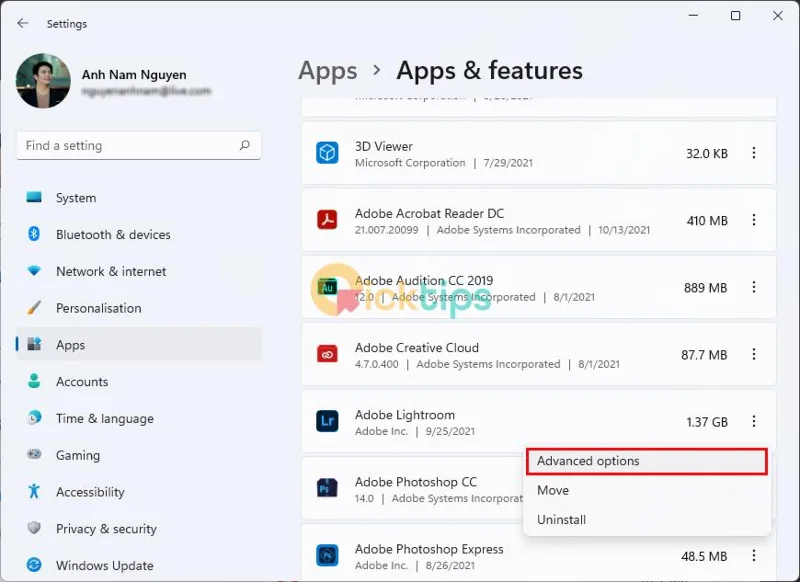Screen dimensions: 800x582
Task: Open Windows Update section
Action: 139,565
